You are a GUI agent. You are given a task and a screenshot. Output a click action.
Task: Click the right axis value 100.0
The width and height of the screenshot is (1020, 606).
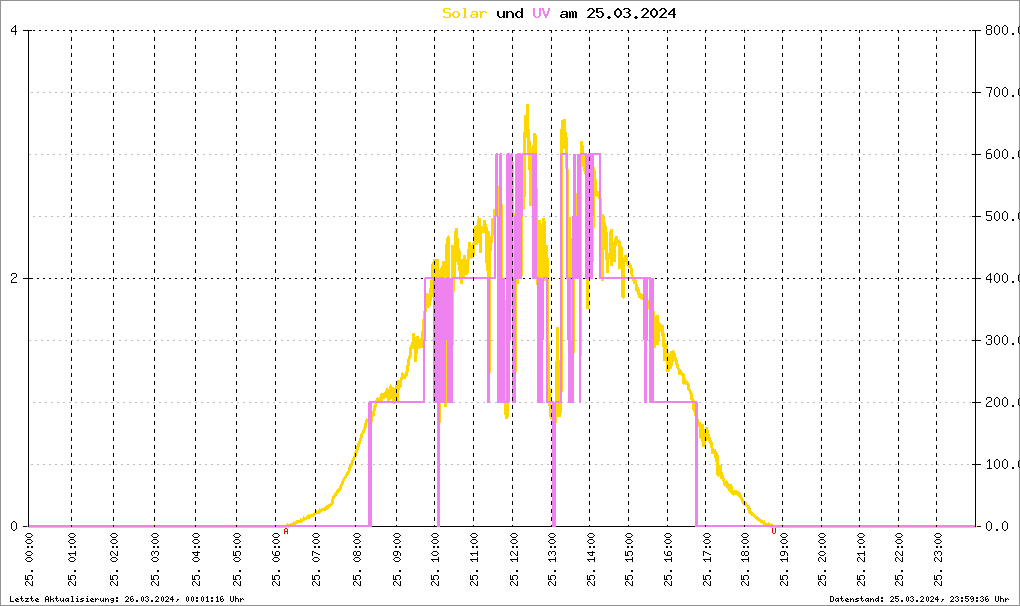1004,464
